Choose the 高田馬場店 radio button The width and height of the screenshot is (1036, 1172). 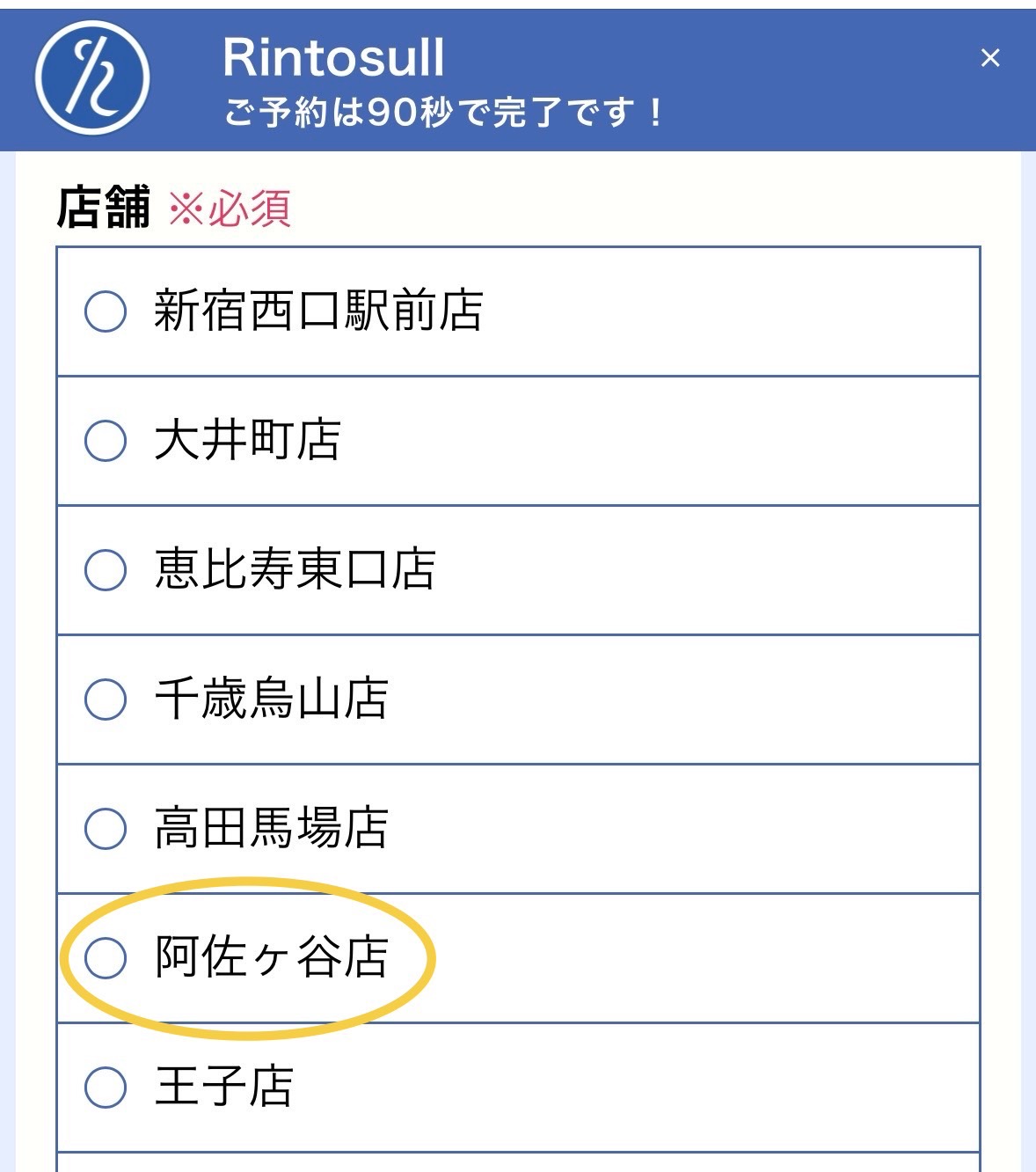(x=106, y=829)
